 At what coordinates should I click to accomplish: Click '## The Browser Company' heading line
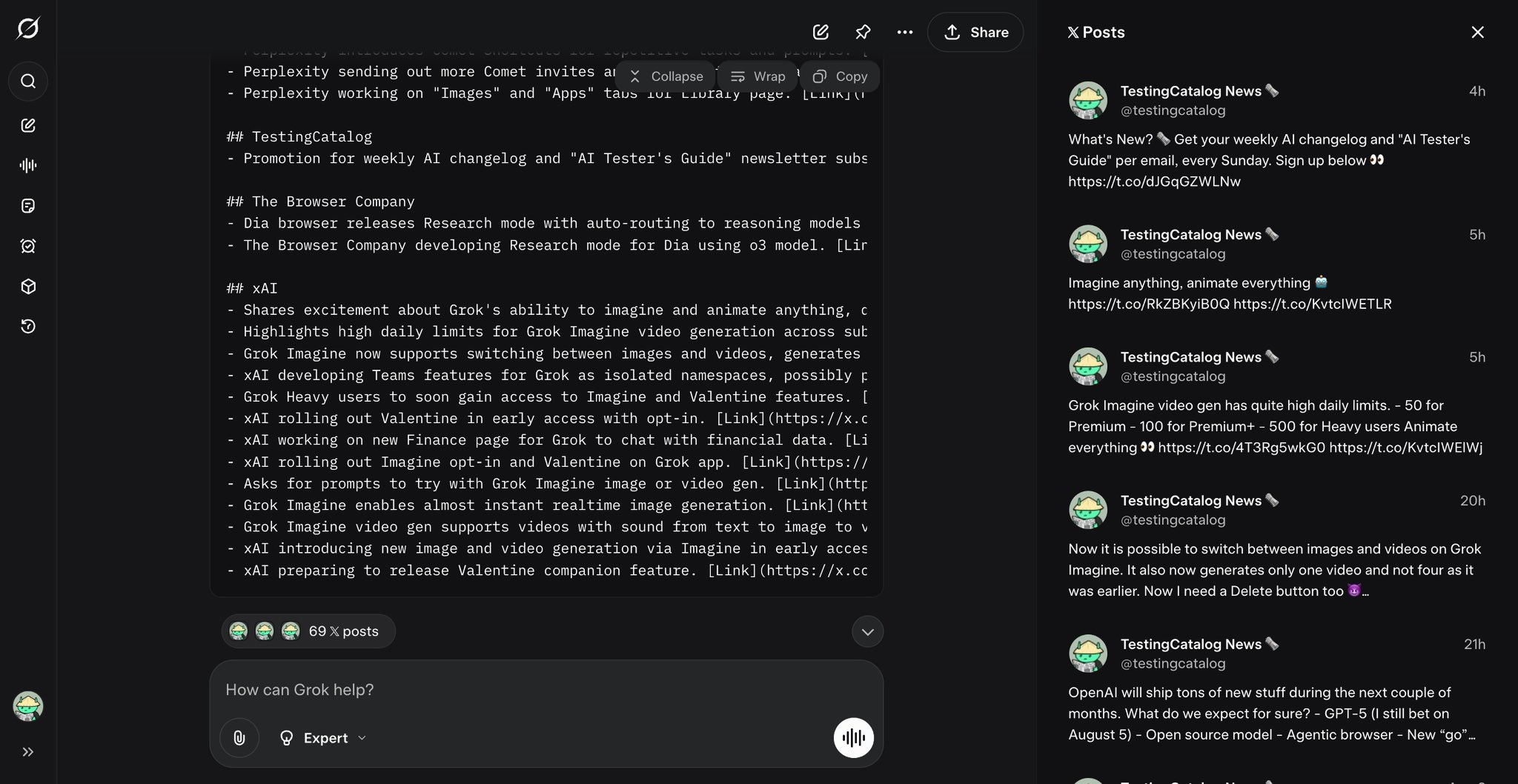[x=320, y=202]
